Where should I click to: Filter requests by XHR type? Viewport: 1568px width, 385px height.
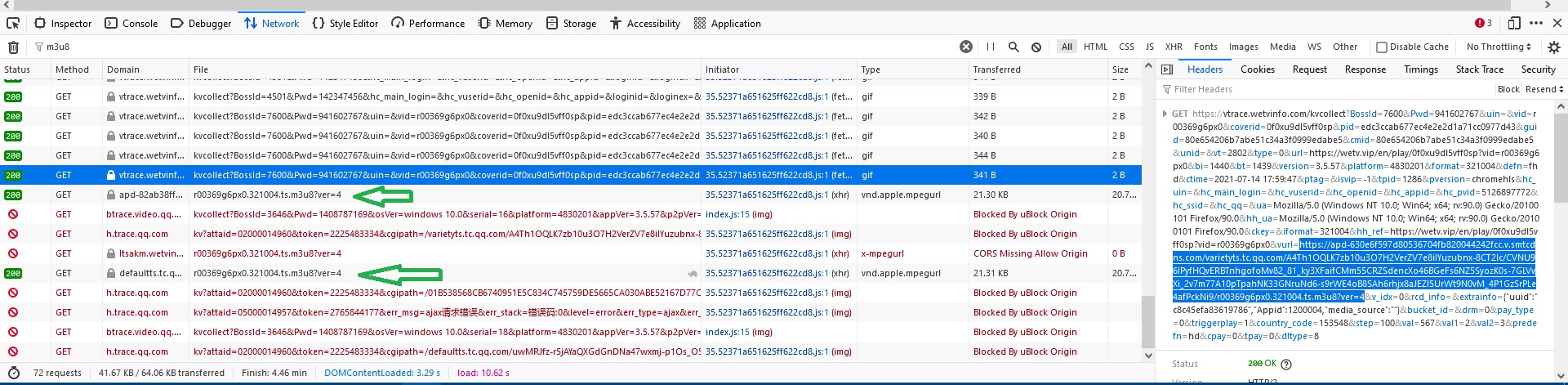1174,47
